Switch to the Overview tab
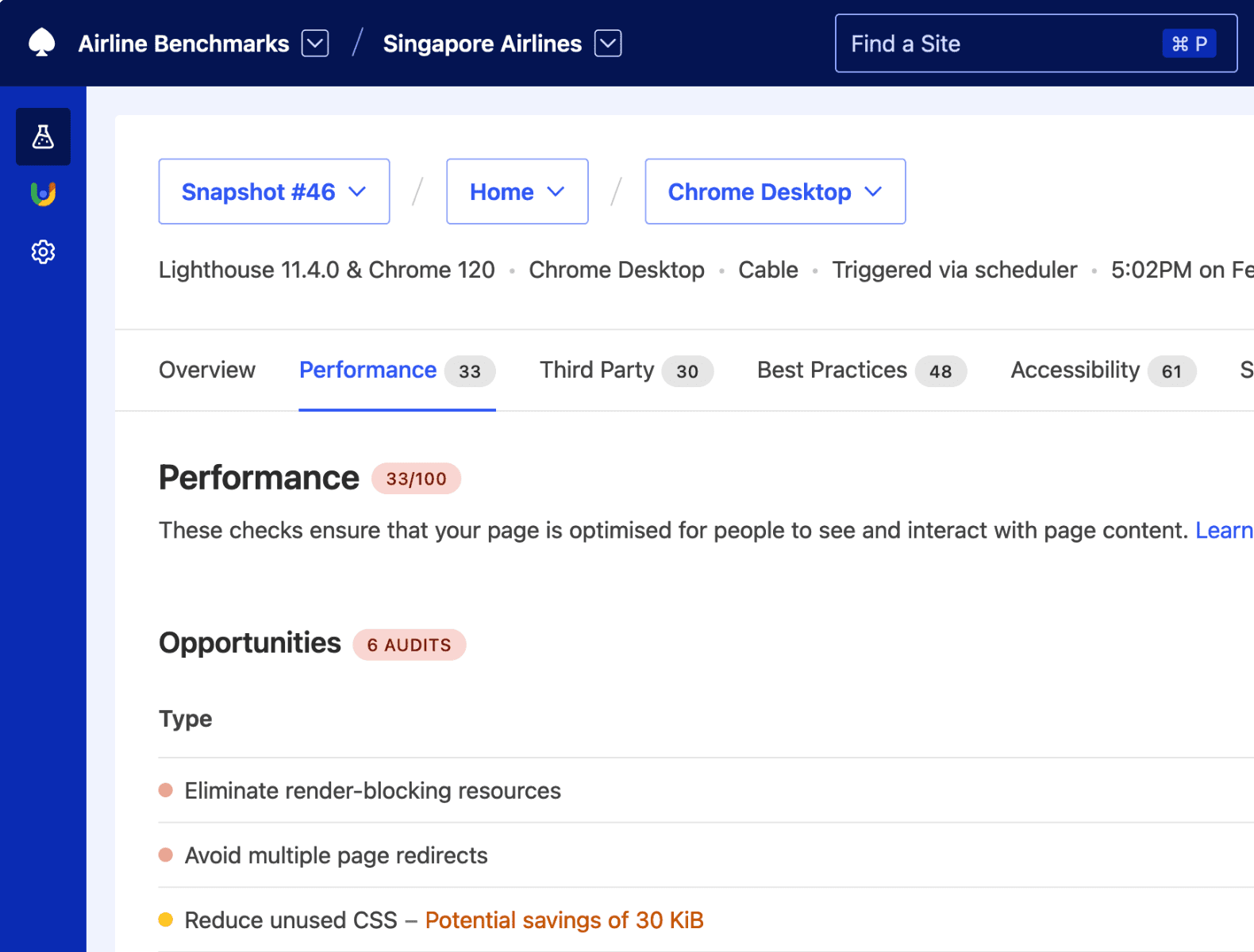The width and height of the screenshot is (1254, 952). tap(207, 370)
